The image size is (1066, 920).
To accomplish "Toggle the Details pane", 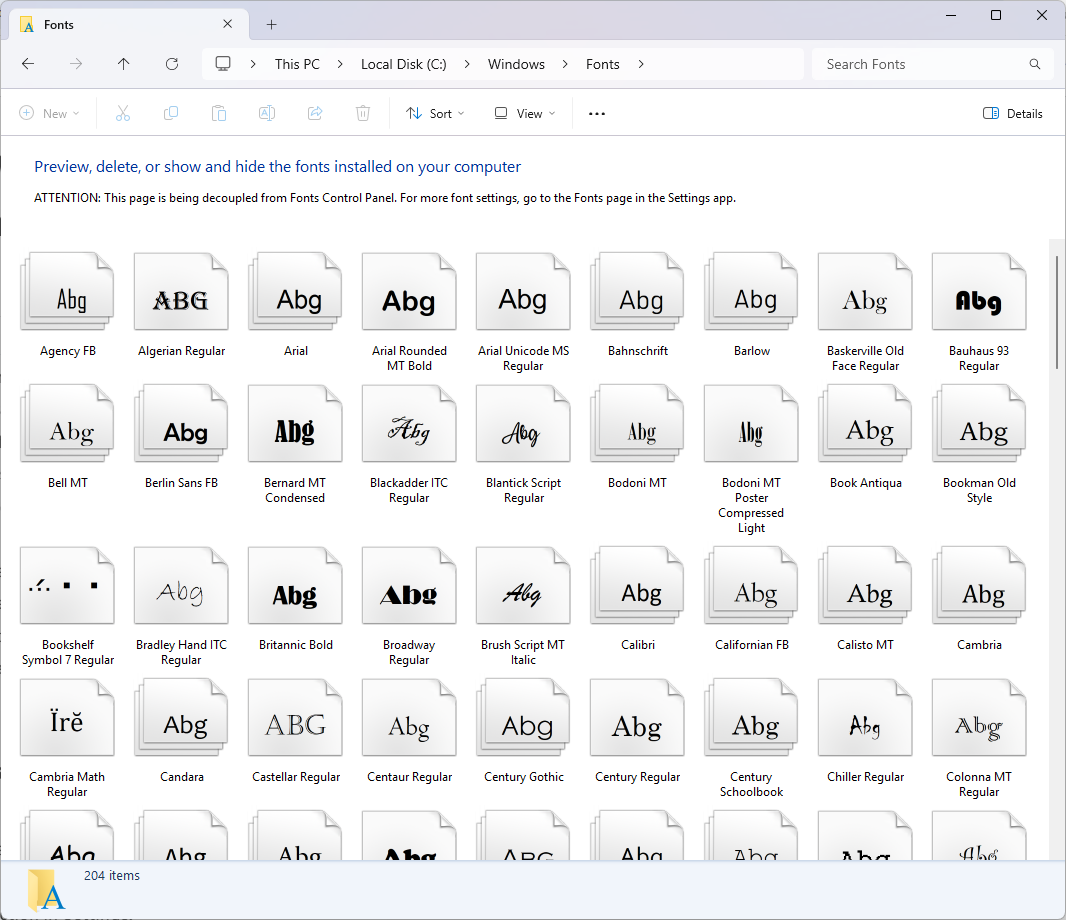I will tap(1012, 114).
